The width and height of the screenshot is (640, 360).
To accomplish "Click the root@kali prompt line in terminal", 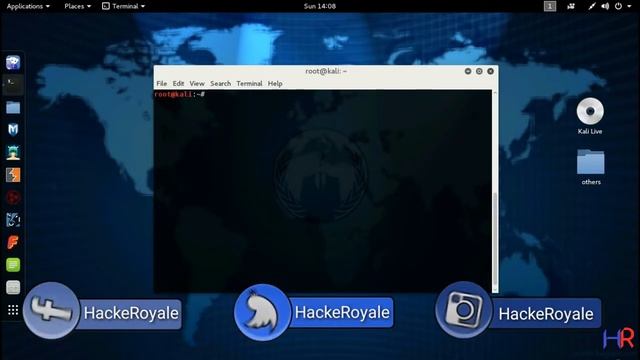I will pos(180,94).
